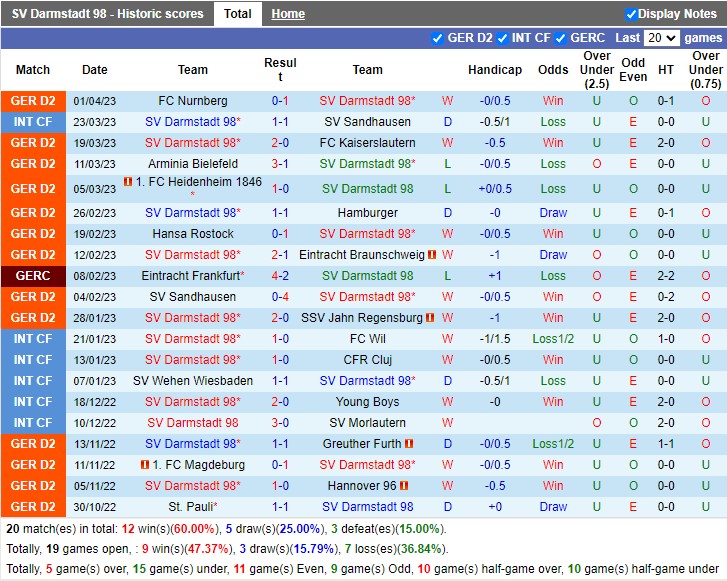The image size is (727, 581).
Task: Open Hamburger team link
Action: click(x=368, y=213)
